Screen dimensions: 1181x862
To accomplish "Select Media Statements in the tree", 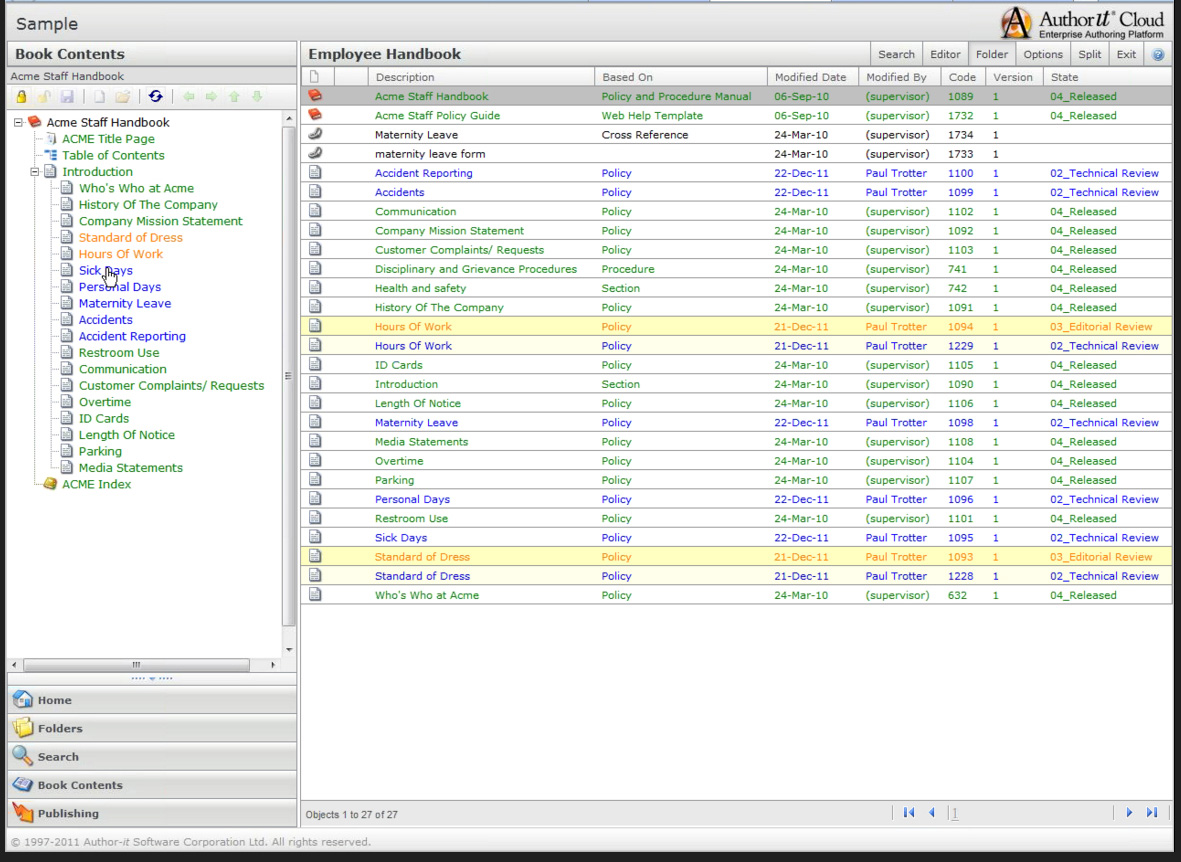I will (x=130, y=468).
